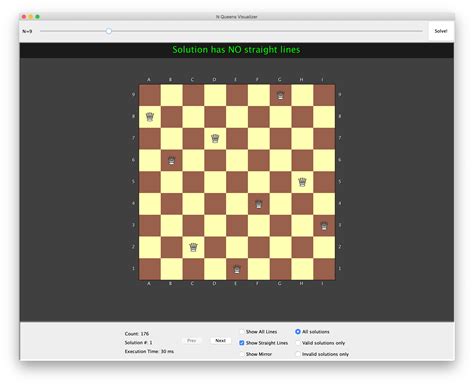This screenshot has width=474, height=386.
Task: Click the queen on square E1
Action: point(237,269)
